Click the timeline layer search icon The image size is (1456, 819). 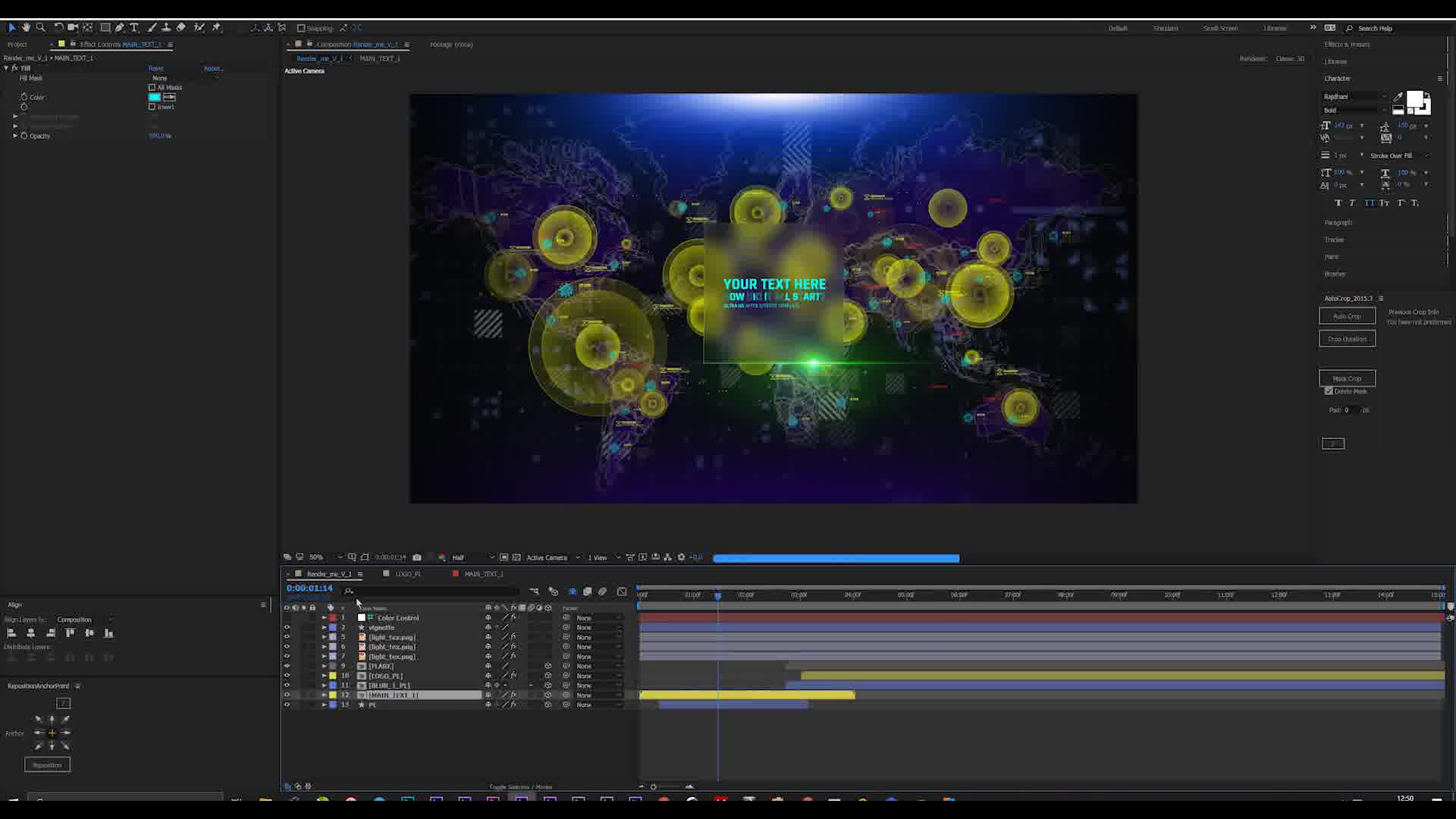(349, 591)
